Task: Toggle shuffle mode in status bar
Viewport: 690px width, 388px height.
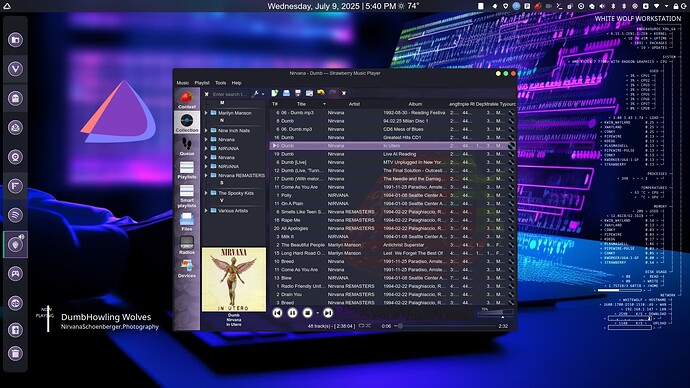Action: tap(368, 326)
